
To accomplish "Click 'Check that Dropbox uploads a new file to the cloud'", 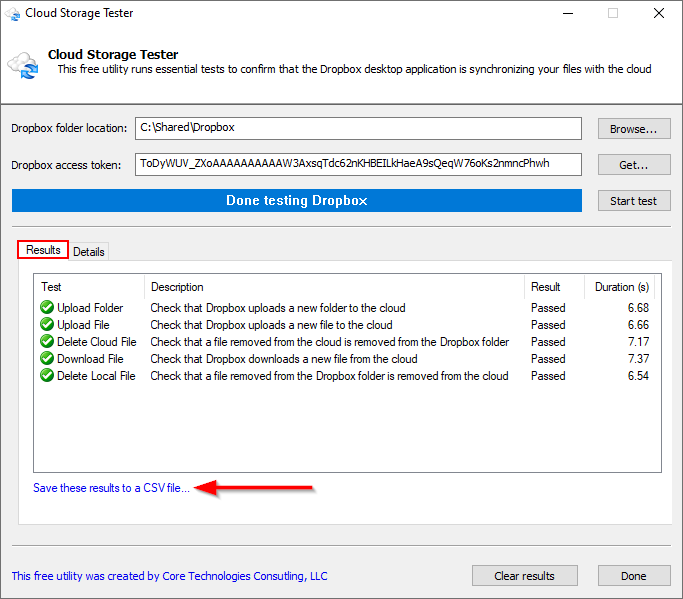I will click(x=271, y=325).
